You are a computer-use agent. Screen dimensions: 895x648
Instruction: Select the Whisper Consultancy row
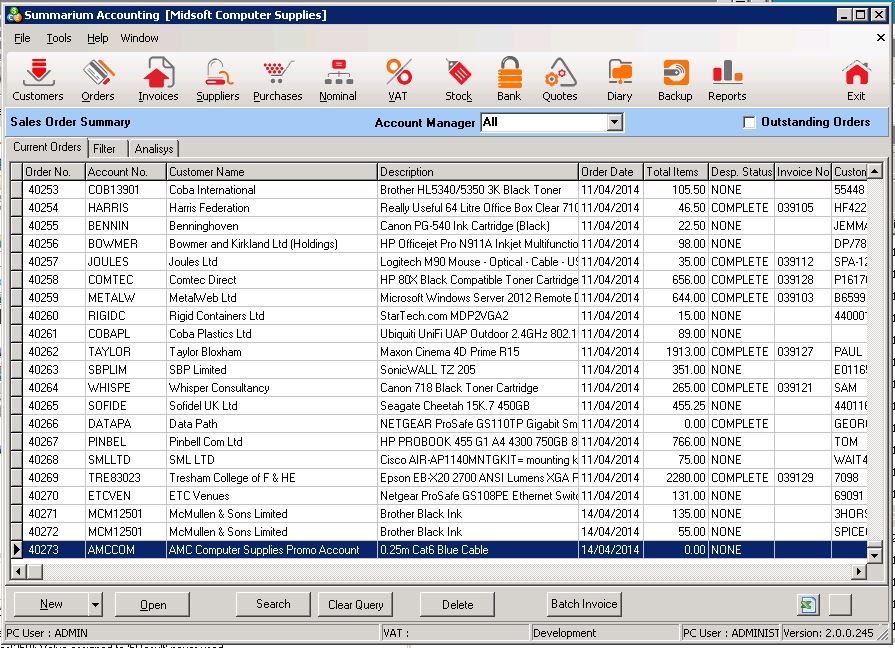coord(438,388)
